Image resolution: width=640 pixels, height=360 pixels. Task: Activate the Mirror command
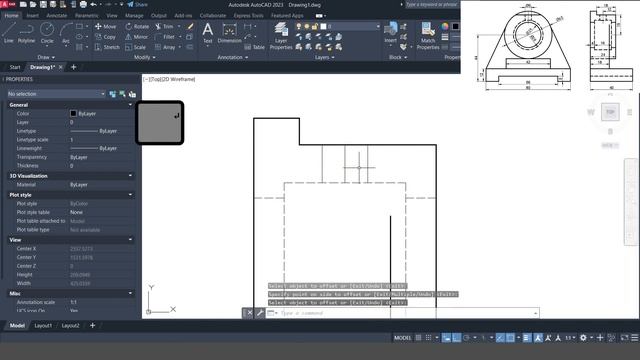[x=136, y=37]
